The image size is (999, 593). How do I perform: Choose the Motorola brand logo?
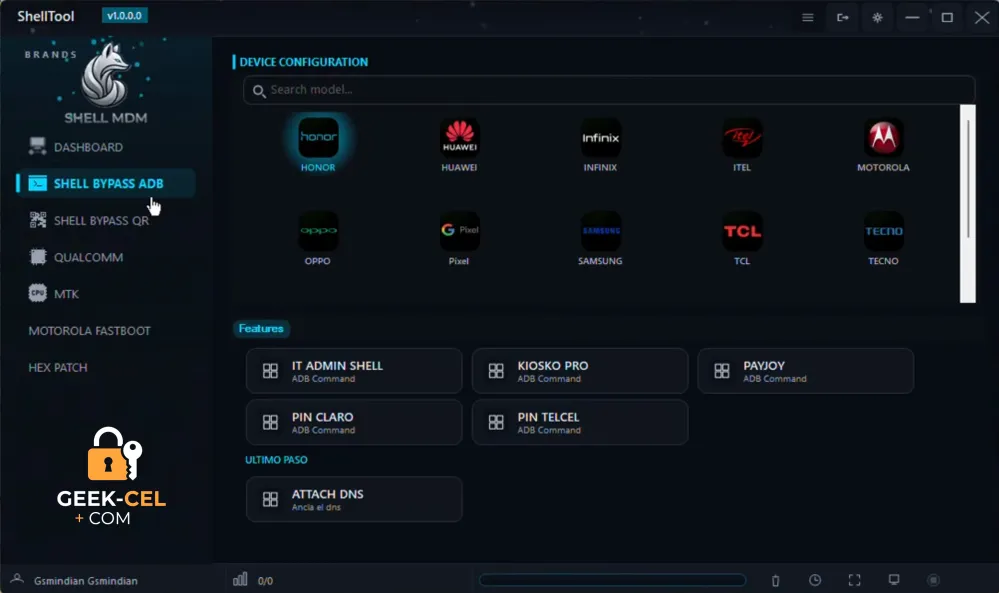883,138
